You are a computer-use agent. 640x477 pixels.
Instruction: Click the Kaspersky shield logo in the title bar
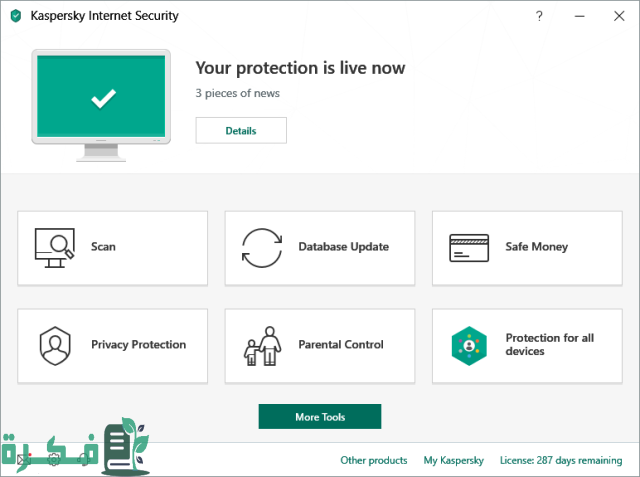(16, 16)
